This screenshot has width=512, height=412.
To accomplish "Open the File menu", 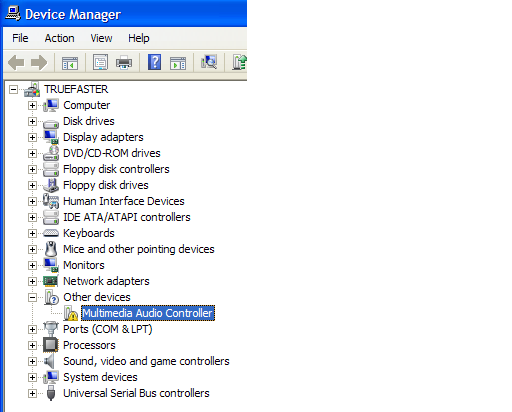I will click(x=20, y=38).
